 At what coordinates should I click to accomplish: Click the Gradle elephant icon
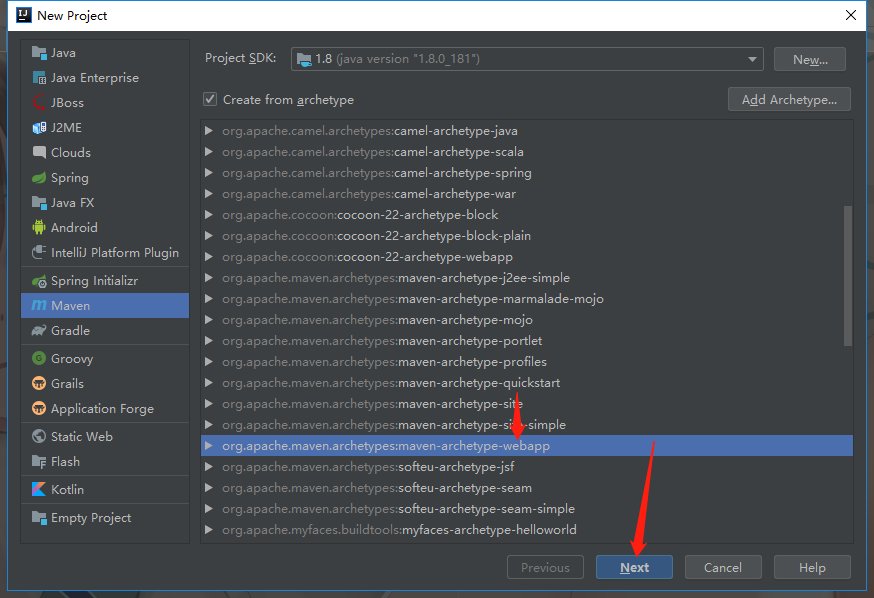pos(39,330)
